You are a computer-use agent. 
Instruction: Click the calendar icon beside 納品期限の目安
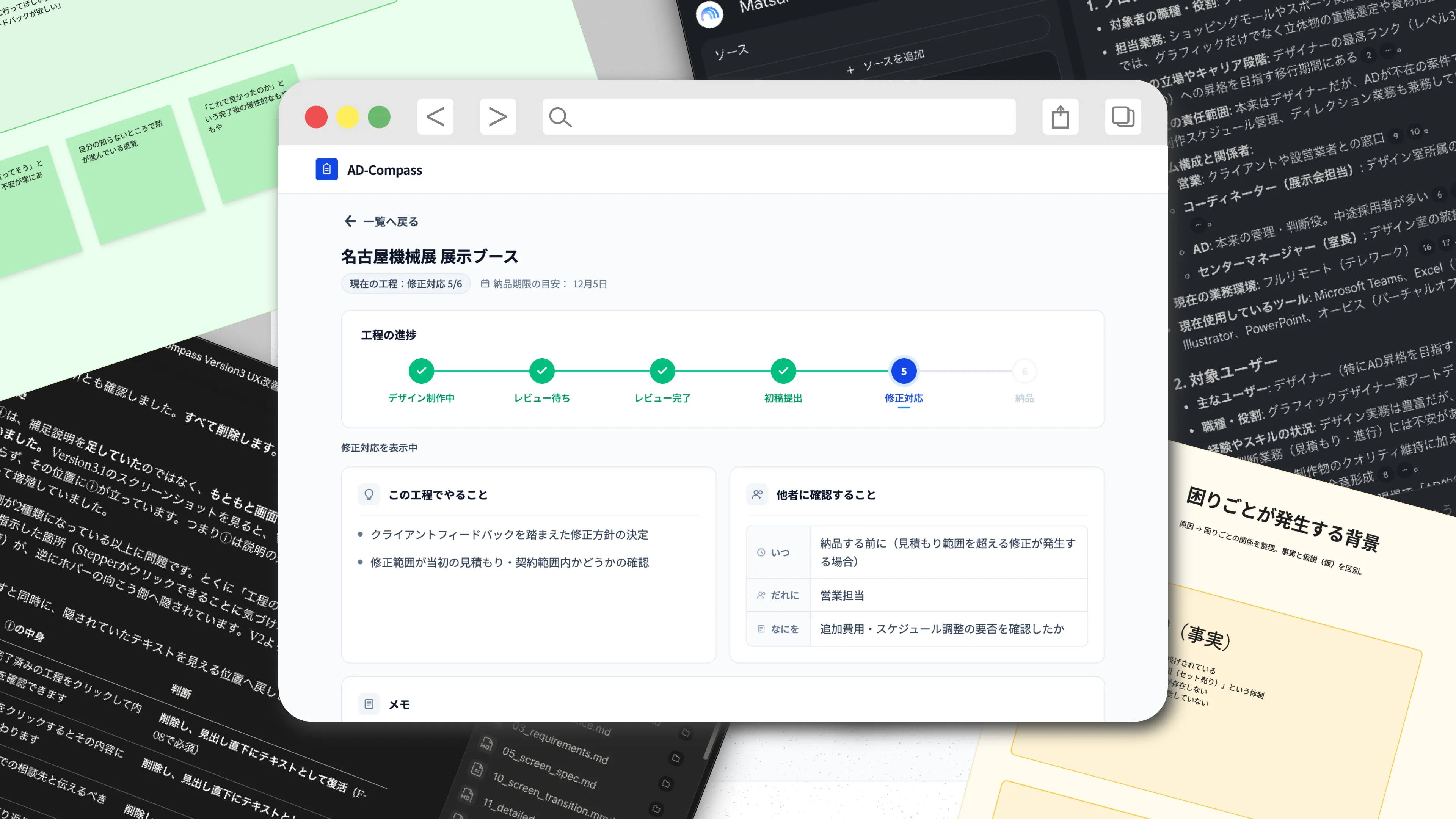pyautogui.click(x=485, y=284)
